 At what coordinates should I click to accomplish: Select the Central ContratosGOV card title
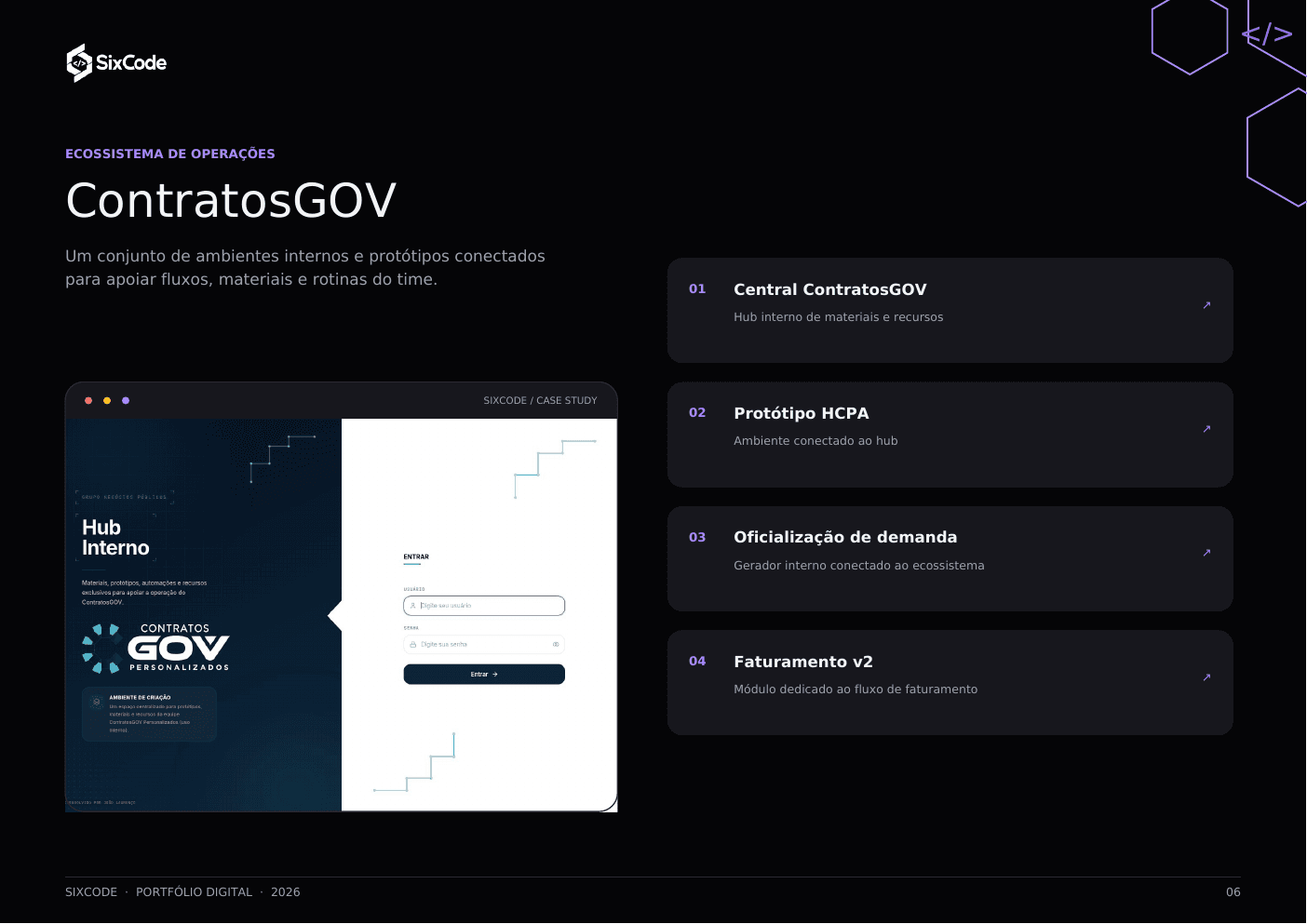(x=830, y=289)
